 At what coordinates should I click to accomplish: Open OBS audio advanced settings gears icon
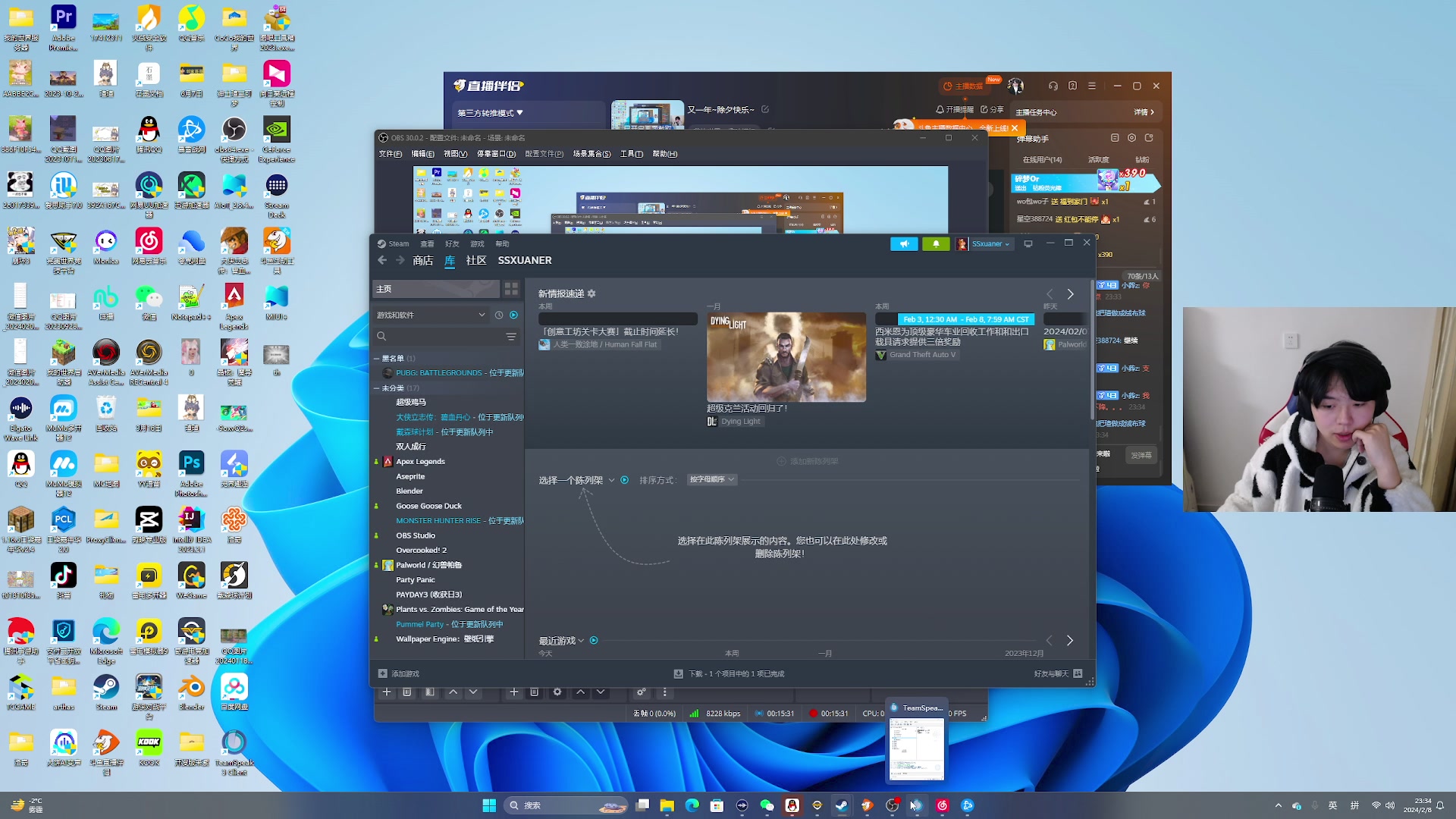pos(642,692)
